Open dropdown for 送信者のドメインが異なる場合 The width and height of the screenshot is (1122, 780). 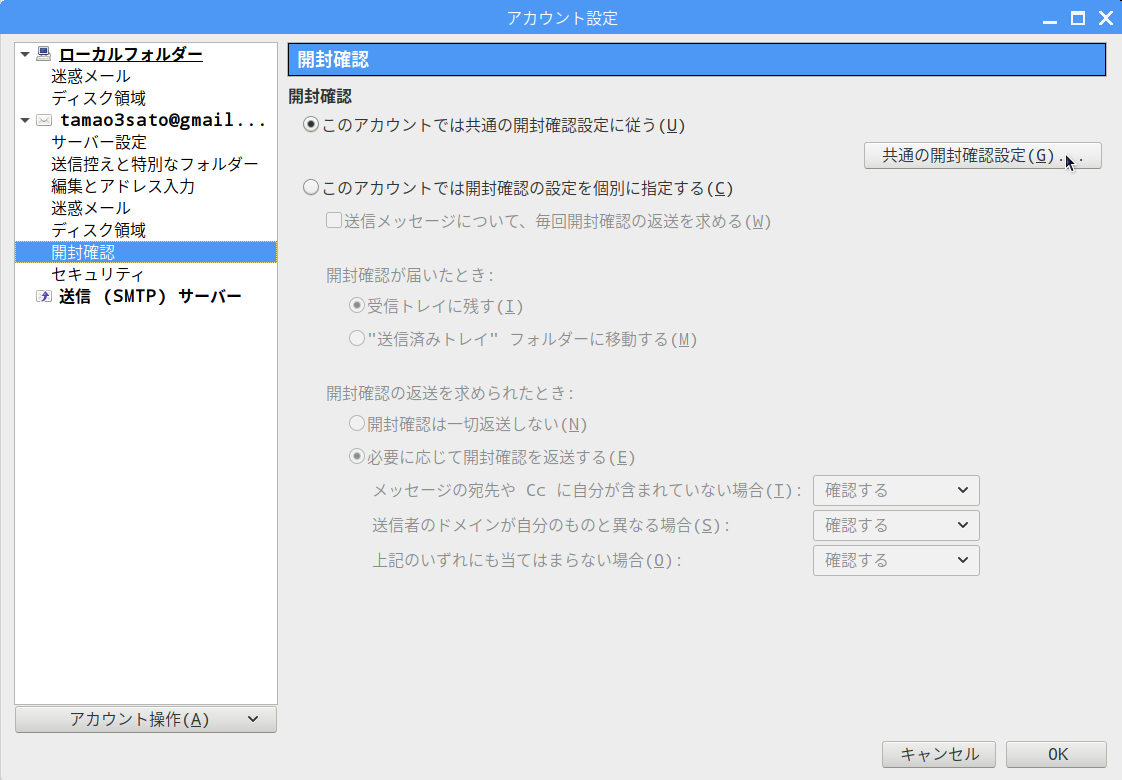tap(896, 525)
